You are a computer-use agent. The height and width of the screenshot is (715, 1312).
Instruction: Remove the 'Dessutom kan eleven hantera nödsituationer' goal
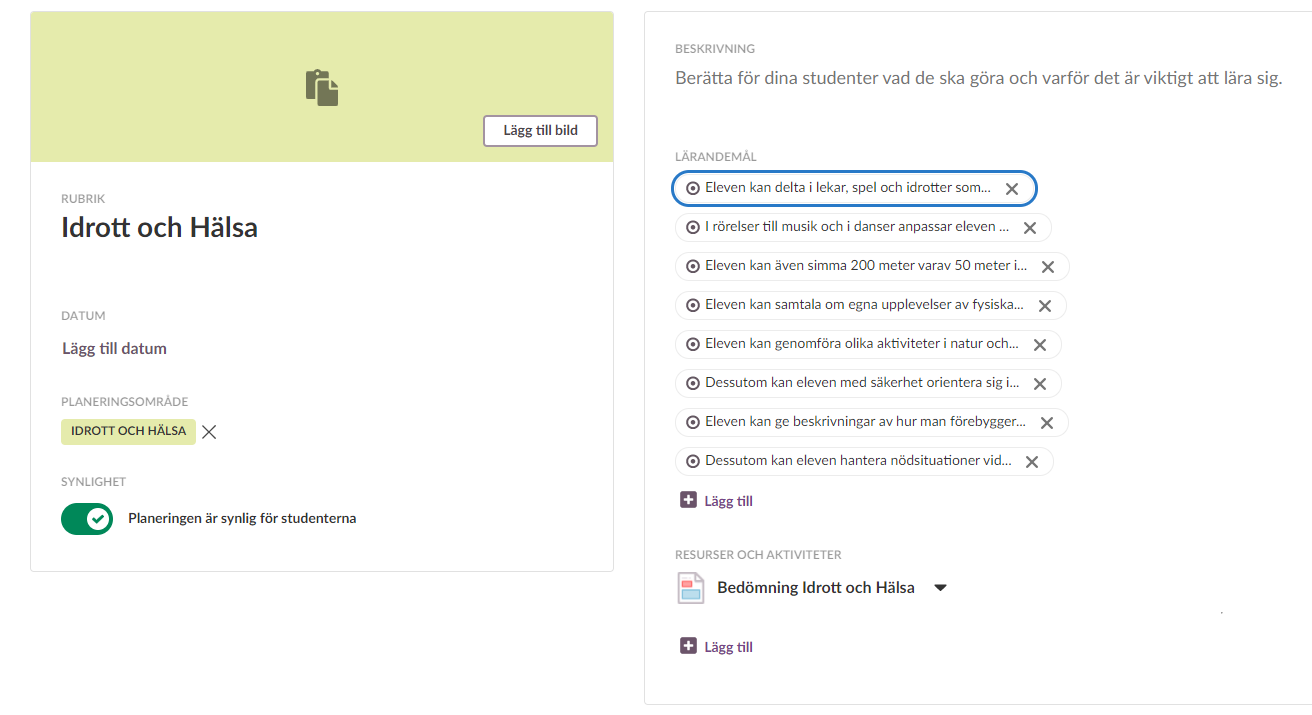(x=1031, y=462)
